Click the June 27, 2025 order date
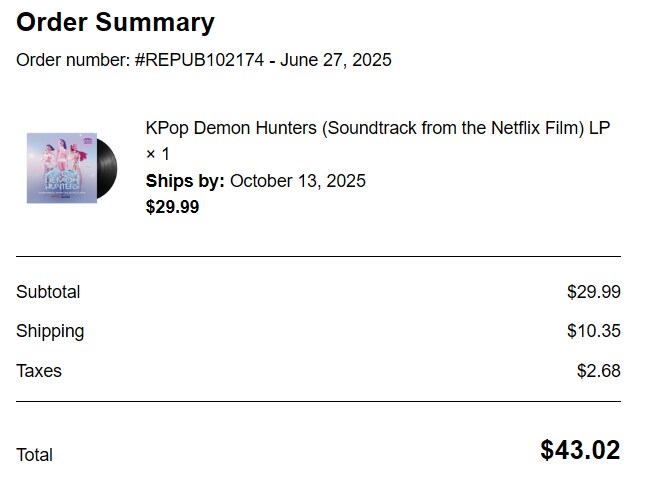The height and width of the screenshot is (501, 645). point(336,60)
